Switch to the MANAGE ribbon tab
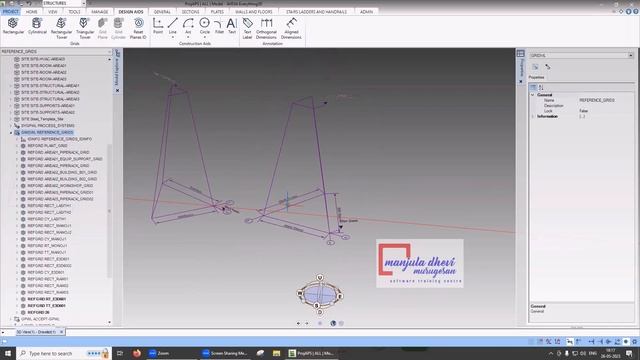This screenshot has height=360, width=640. [x=100, y=12]
